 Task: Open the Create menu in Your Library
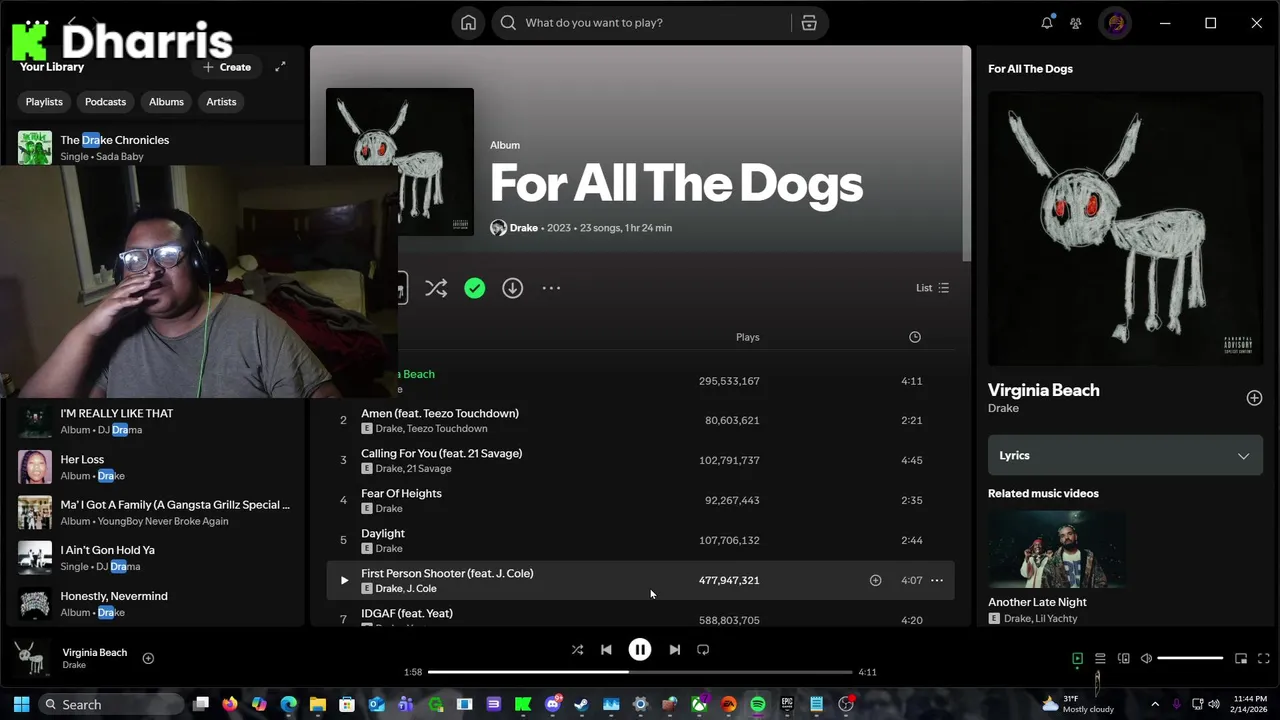point(227,67)
